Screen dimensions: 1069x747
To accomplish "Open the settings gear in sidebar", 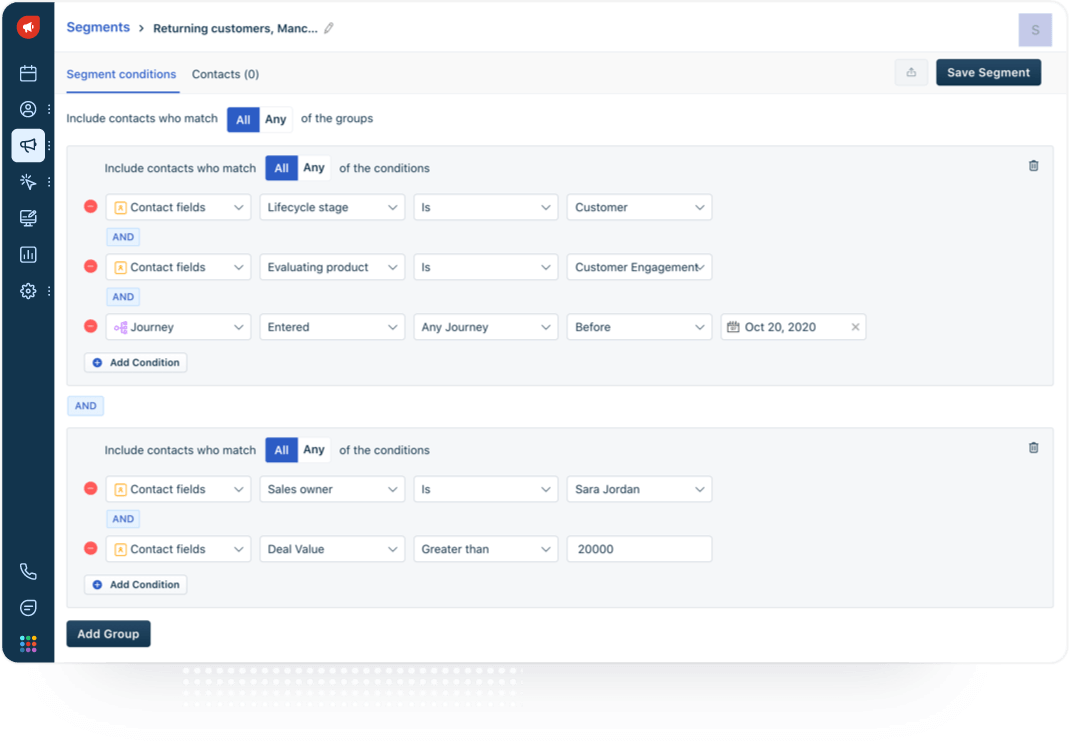I will point(28,291).
